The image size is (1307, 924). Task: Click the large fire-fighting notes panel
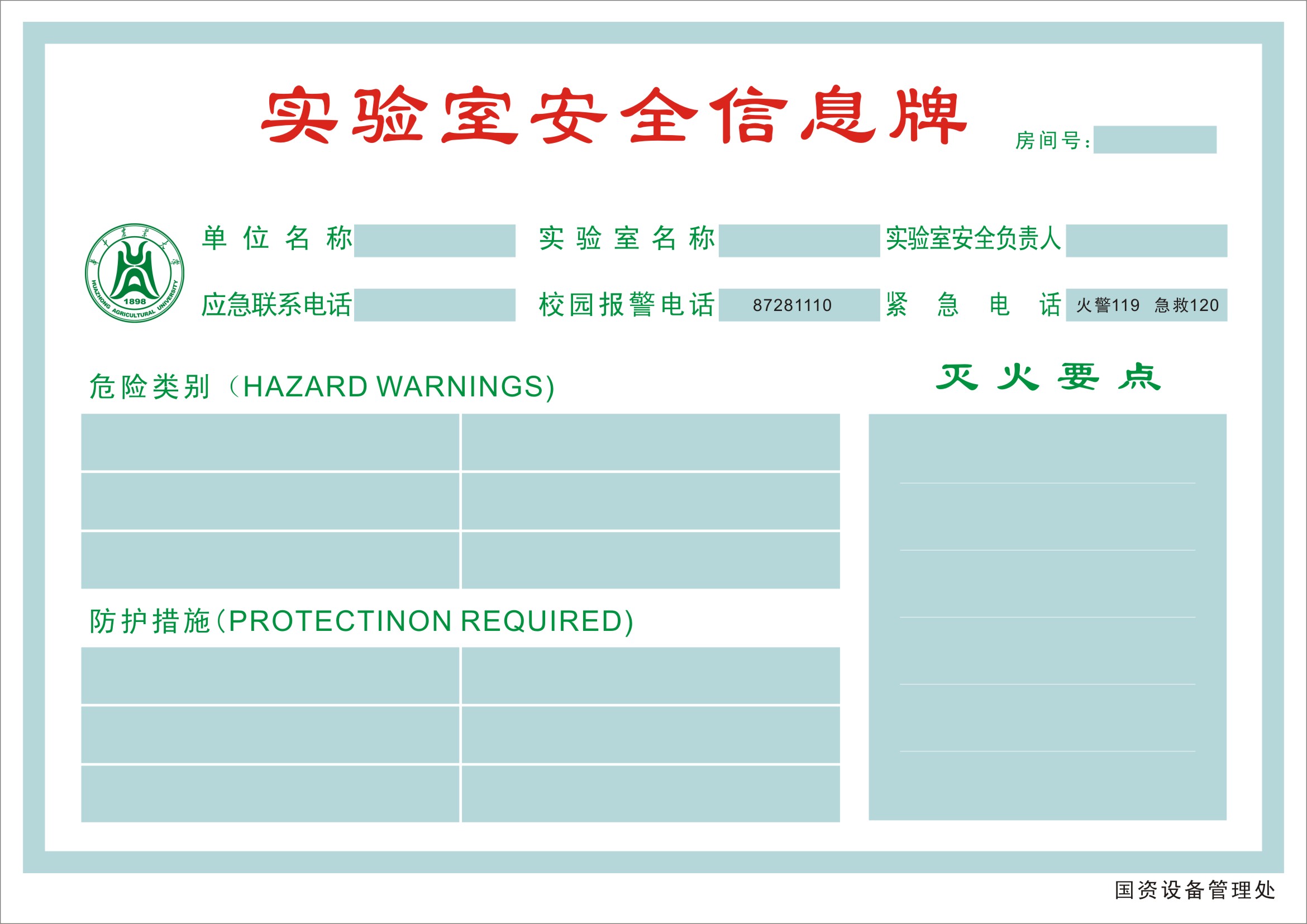coord(1047,617)
